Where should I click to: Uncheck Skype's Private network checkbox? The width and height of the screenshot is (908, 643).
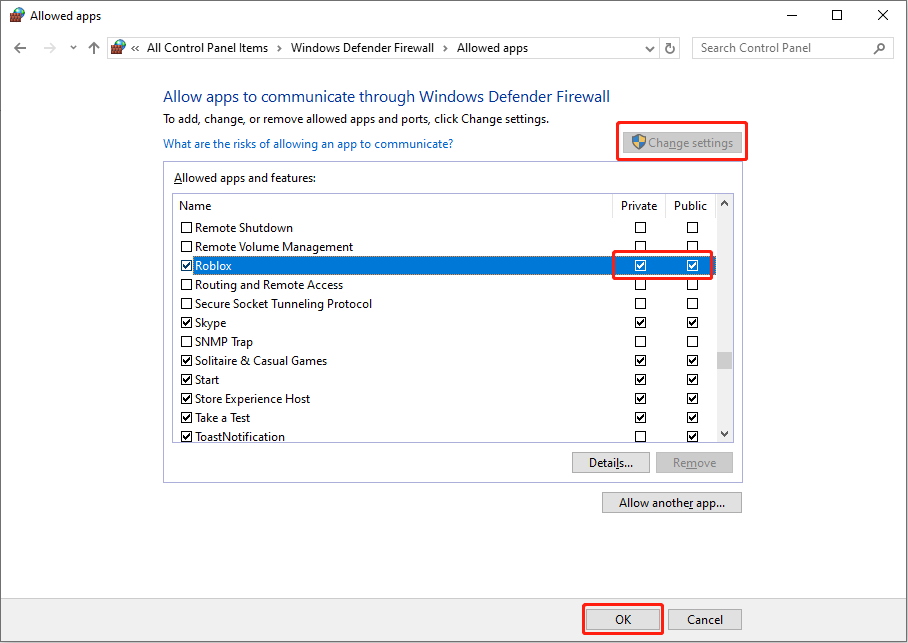640,322
